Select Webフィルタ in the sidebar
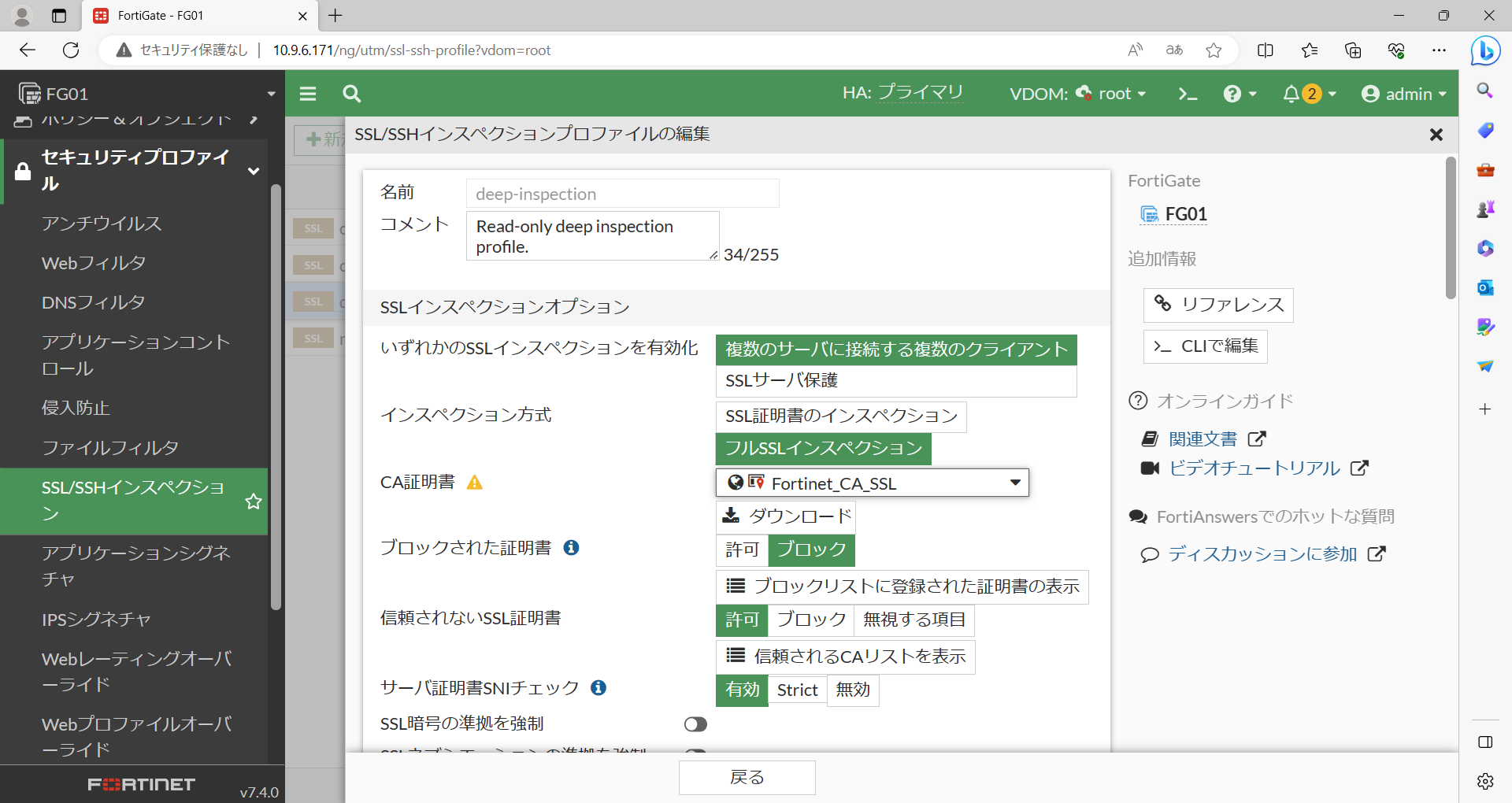This screenshot has height=803, width=1512. coord(93,263)
